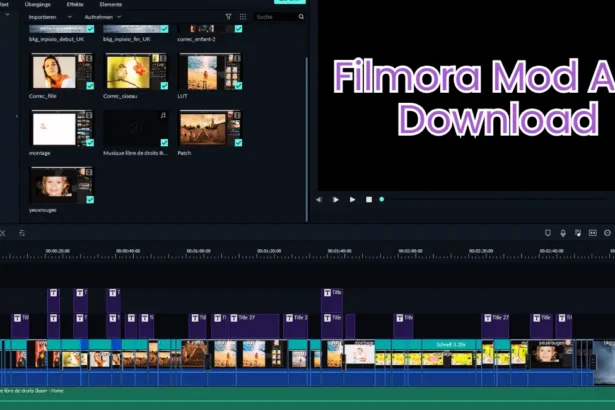Switch media view with grid icon
This screenshot has height=410, width=615.
point(243,16)
